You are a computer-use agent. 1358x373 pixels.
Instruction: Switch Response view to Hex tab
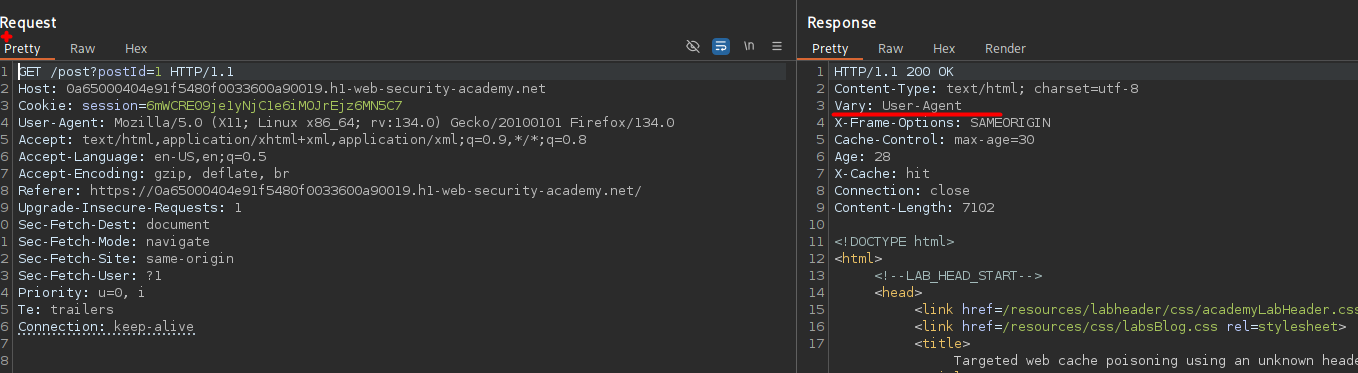[x=944, y=48]
